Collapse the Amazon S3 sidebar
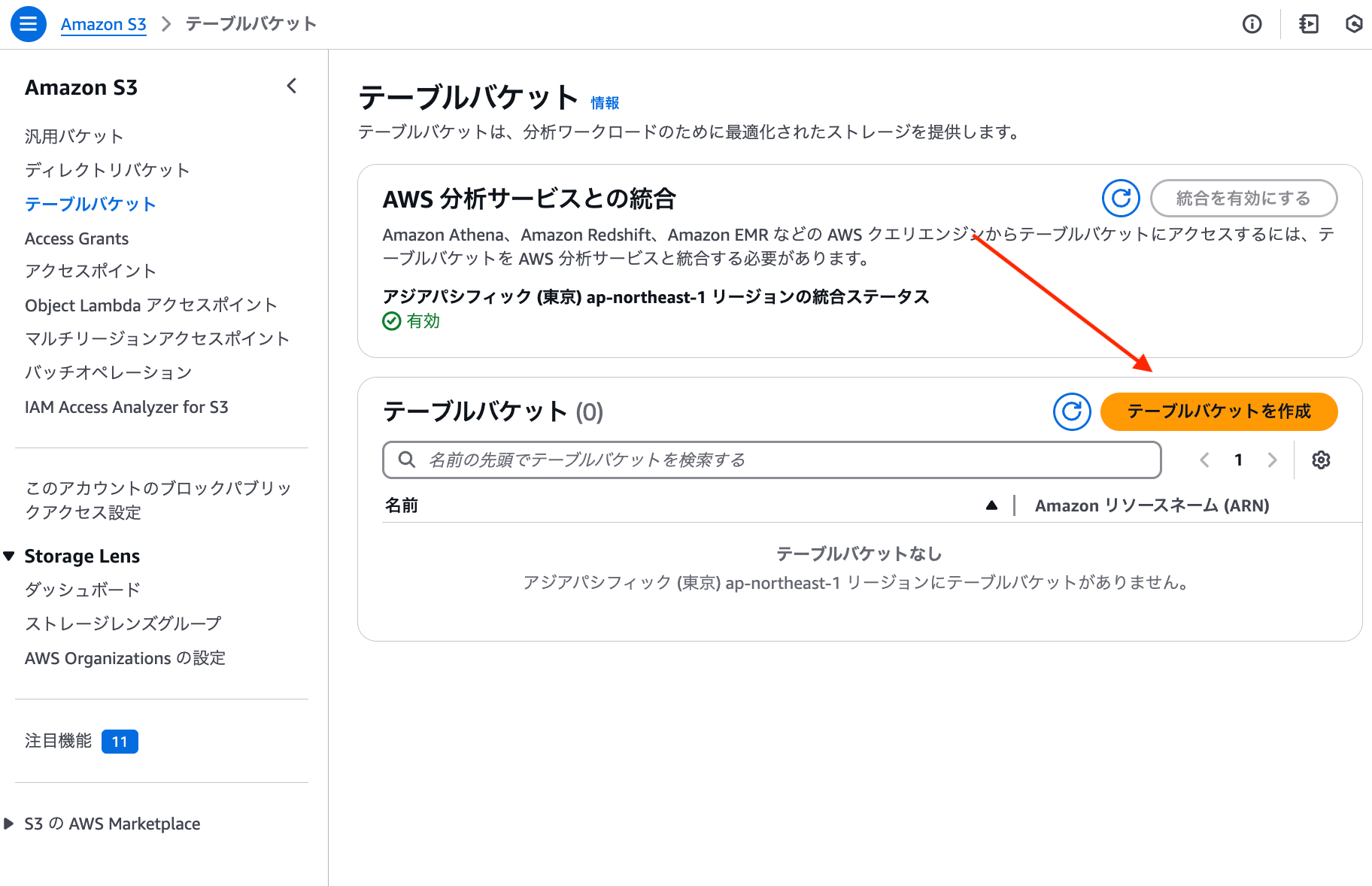The width and height of the screenshot is (1372, 886). 292,86
